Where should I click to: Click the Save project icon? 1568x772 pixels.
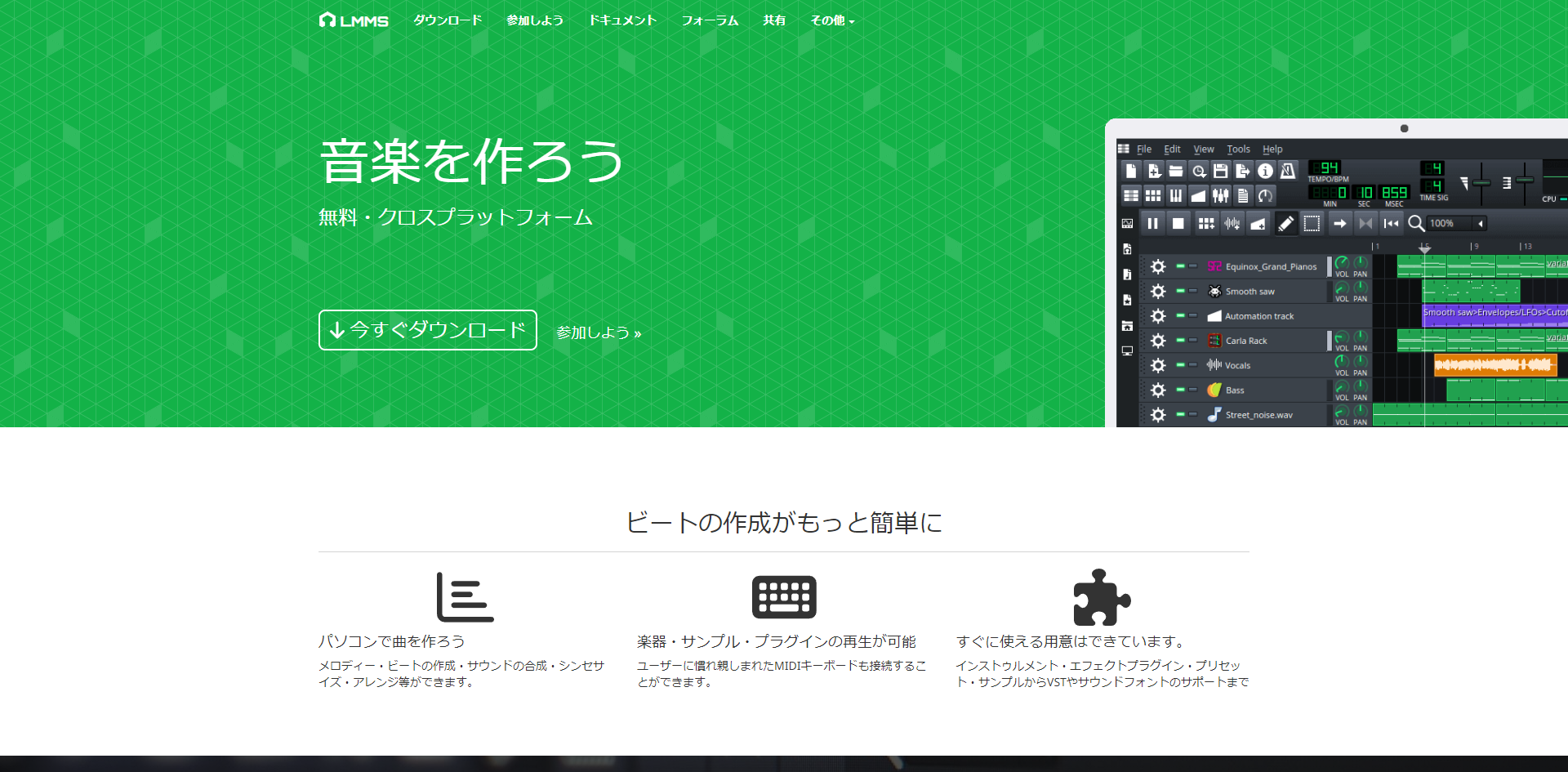tap(1221, 171)
